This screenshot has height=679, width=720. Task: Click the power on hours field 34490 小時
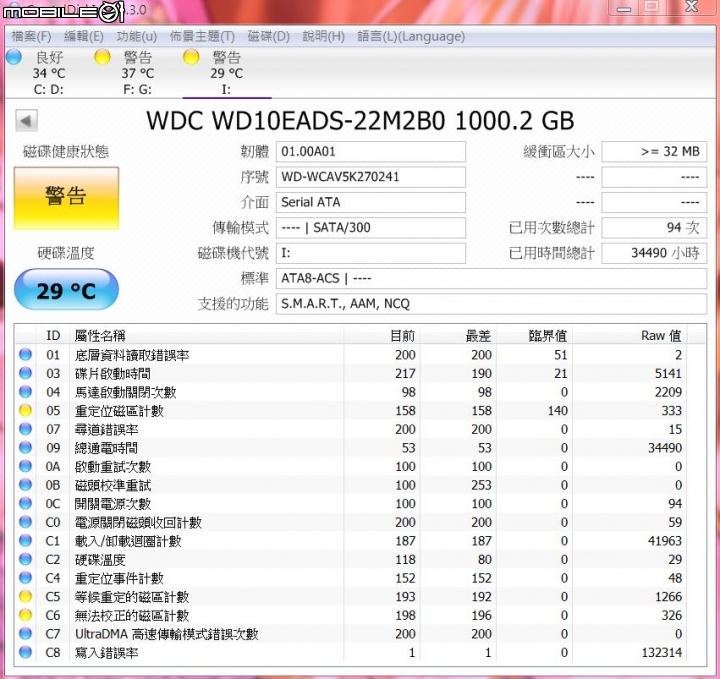point(654,253)
